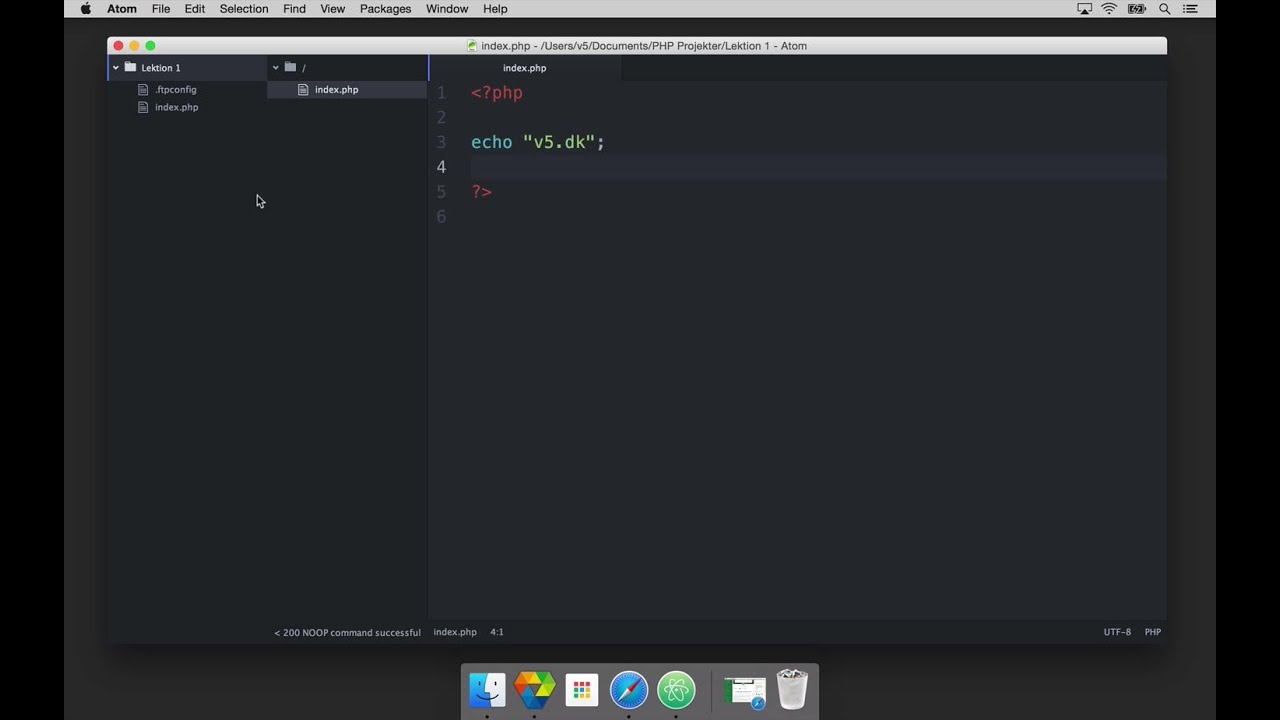Screen dimensions: 1280x720
Task: Open Finder from the Dock
Action: coord(487,689)
